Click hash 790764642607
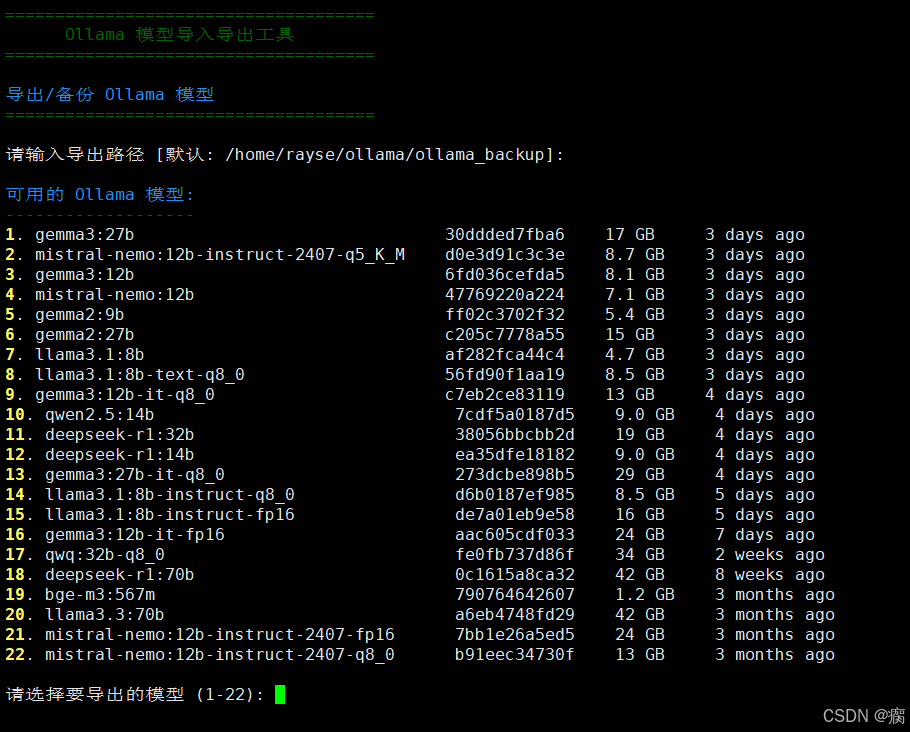 [x=515, y=595]
